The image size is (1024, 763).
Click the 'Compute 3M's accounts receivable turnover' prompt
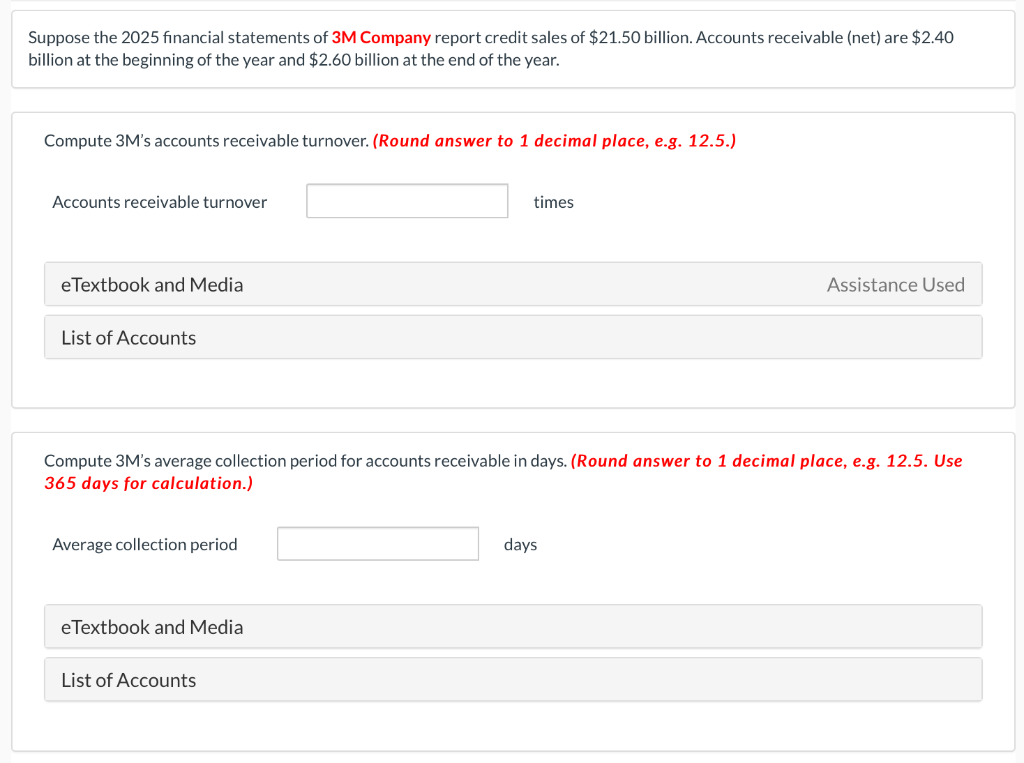tap(206, 140)
